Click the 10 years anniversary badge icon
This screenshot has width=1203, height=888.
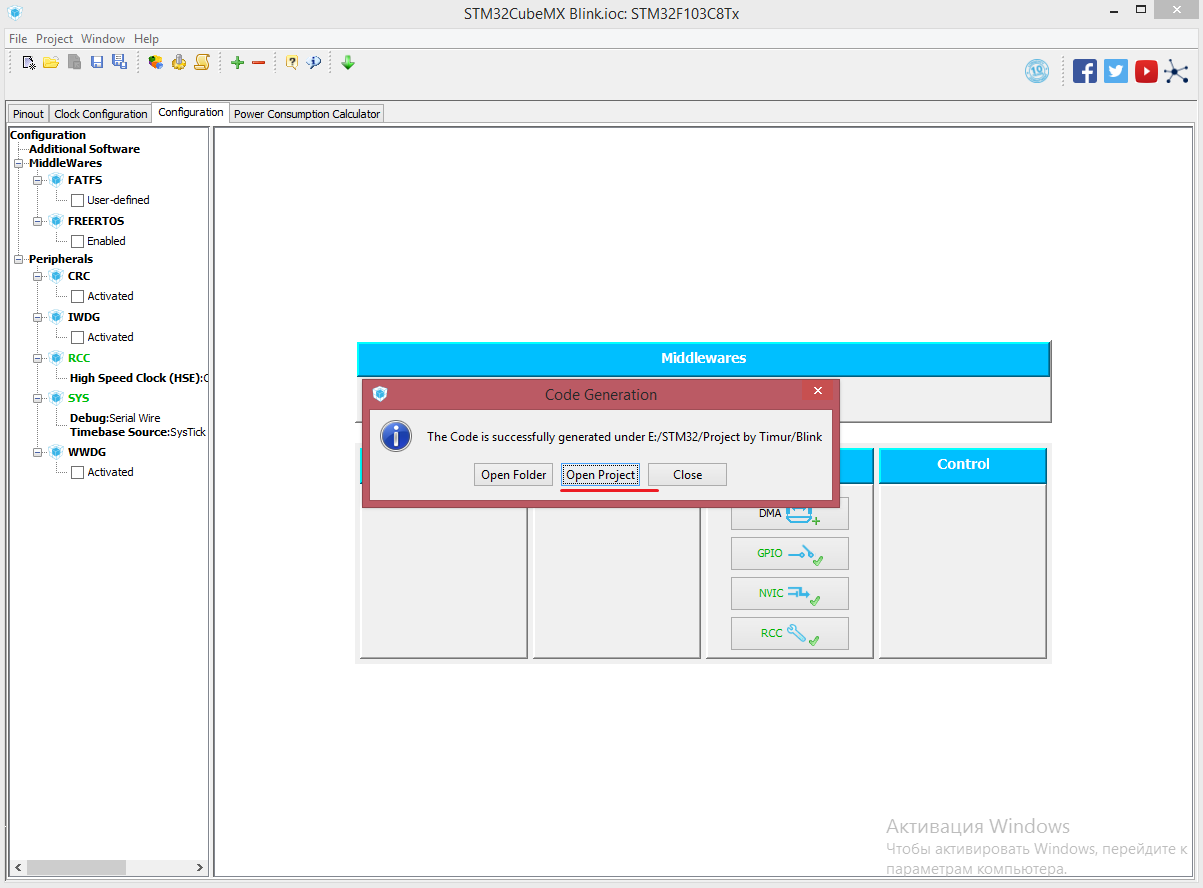(x=1037, y=71)
